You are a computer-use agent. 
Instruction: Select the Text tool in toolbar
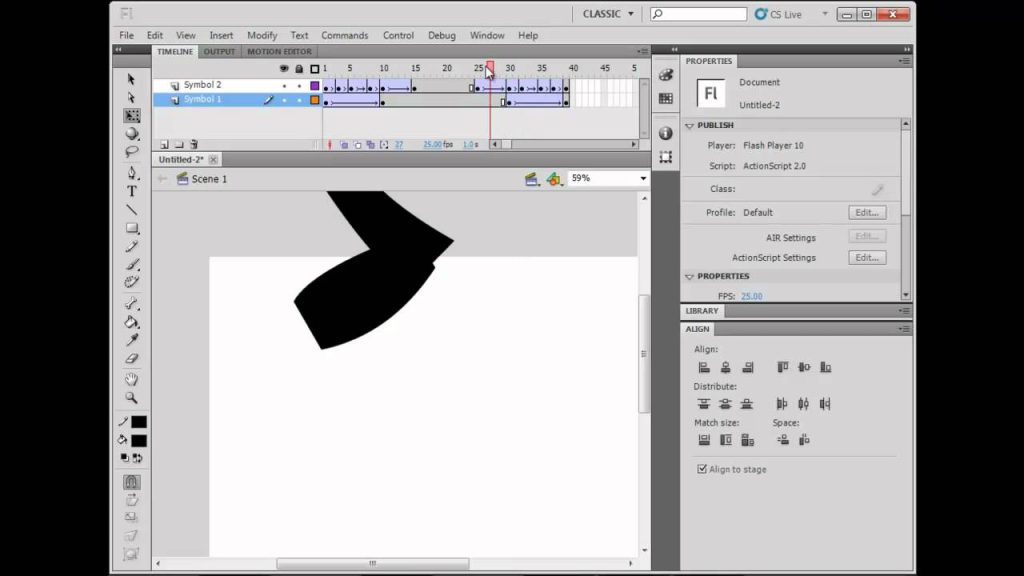click(x=132, y=191)
